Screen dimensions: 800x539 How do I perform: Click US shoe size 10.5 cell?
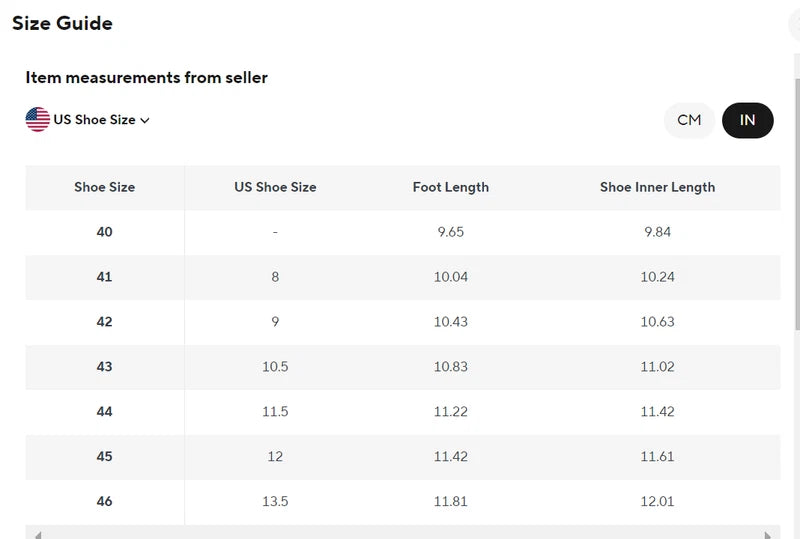[275, 367]
